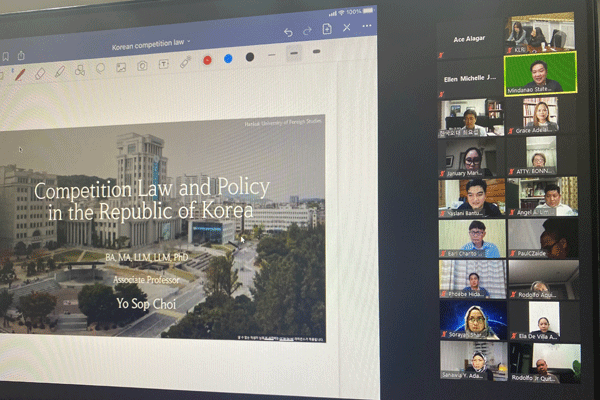
Task: Choose the medium stroke width
Action: click(x=294, y=54)
